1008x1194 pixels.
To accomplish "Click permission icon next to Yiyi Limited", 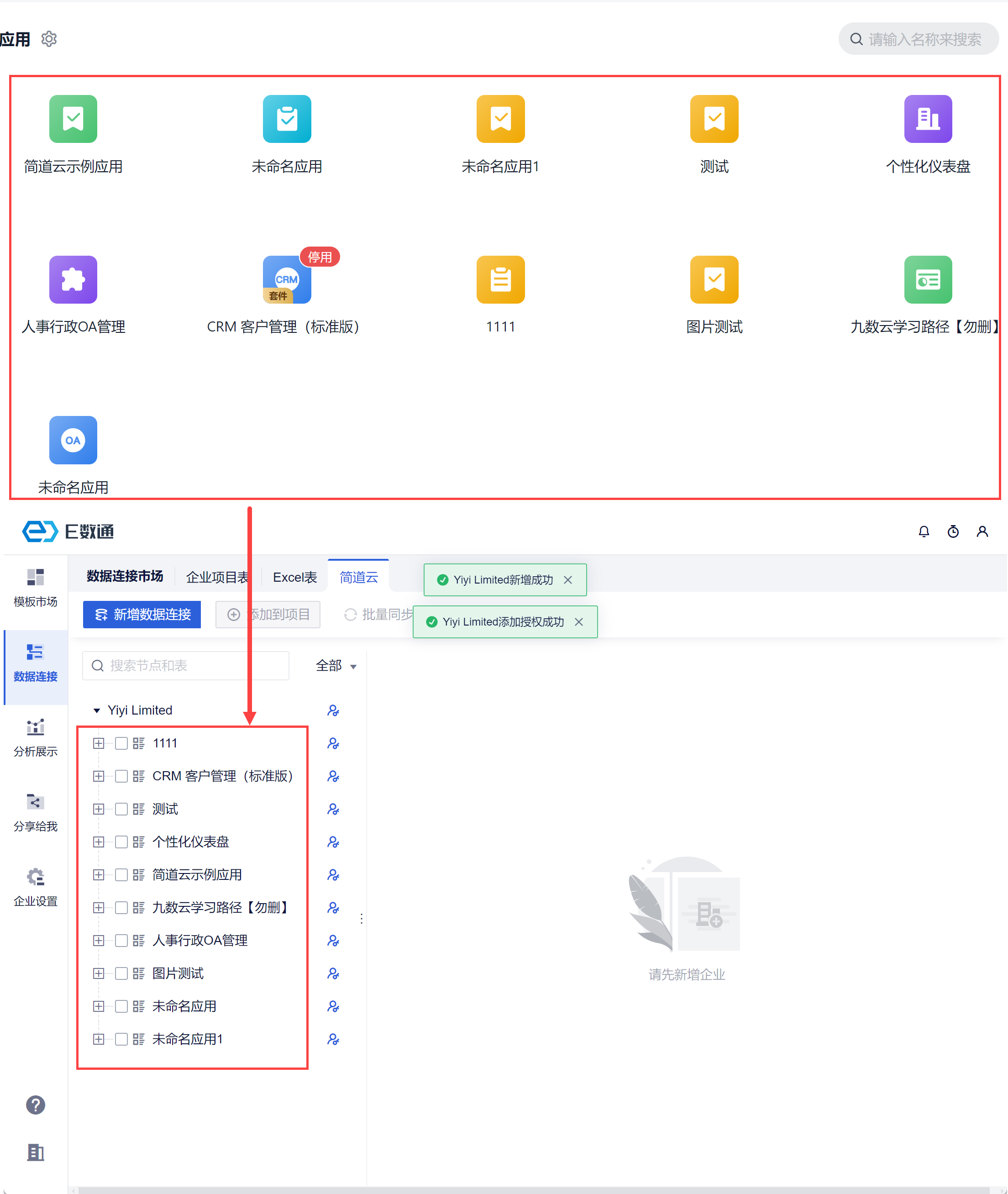I will coord(333,710).
